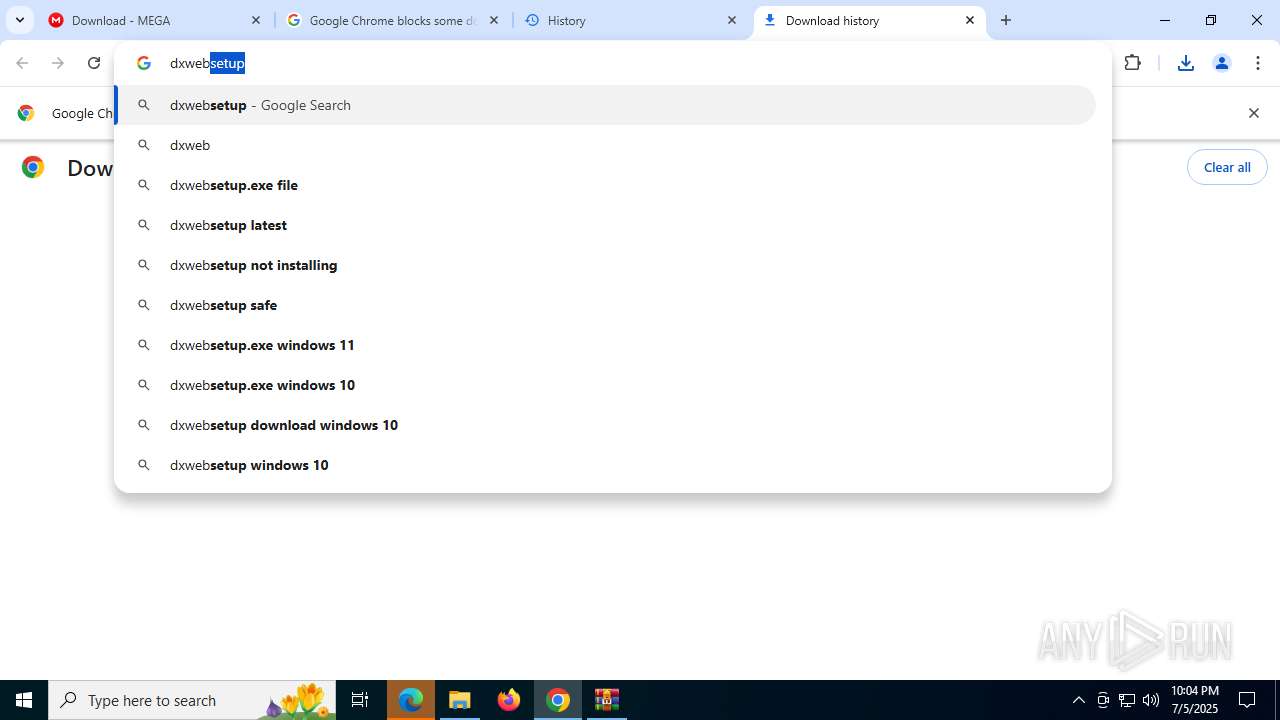Select dxwebsetup not installing suggestion
The width and height of the screenshot is (1280, 720).
point(605,265)
